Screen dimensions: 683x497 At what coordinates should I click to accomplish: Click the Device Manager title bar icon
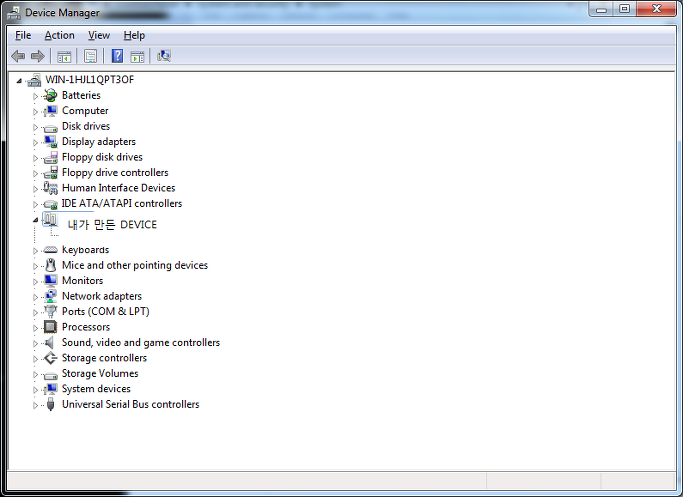point(14,13)
